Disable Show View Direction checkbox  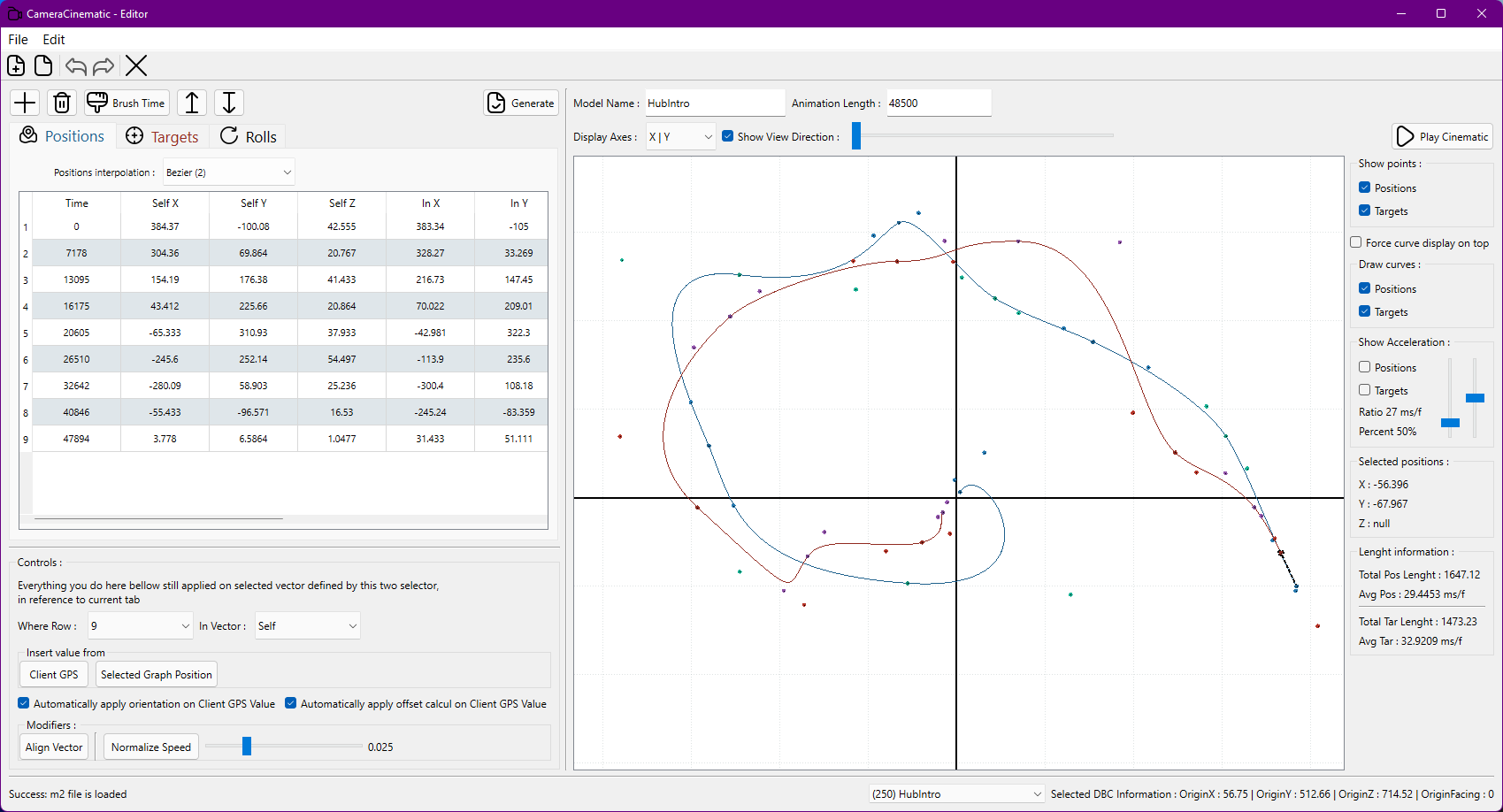coord(728,136)
